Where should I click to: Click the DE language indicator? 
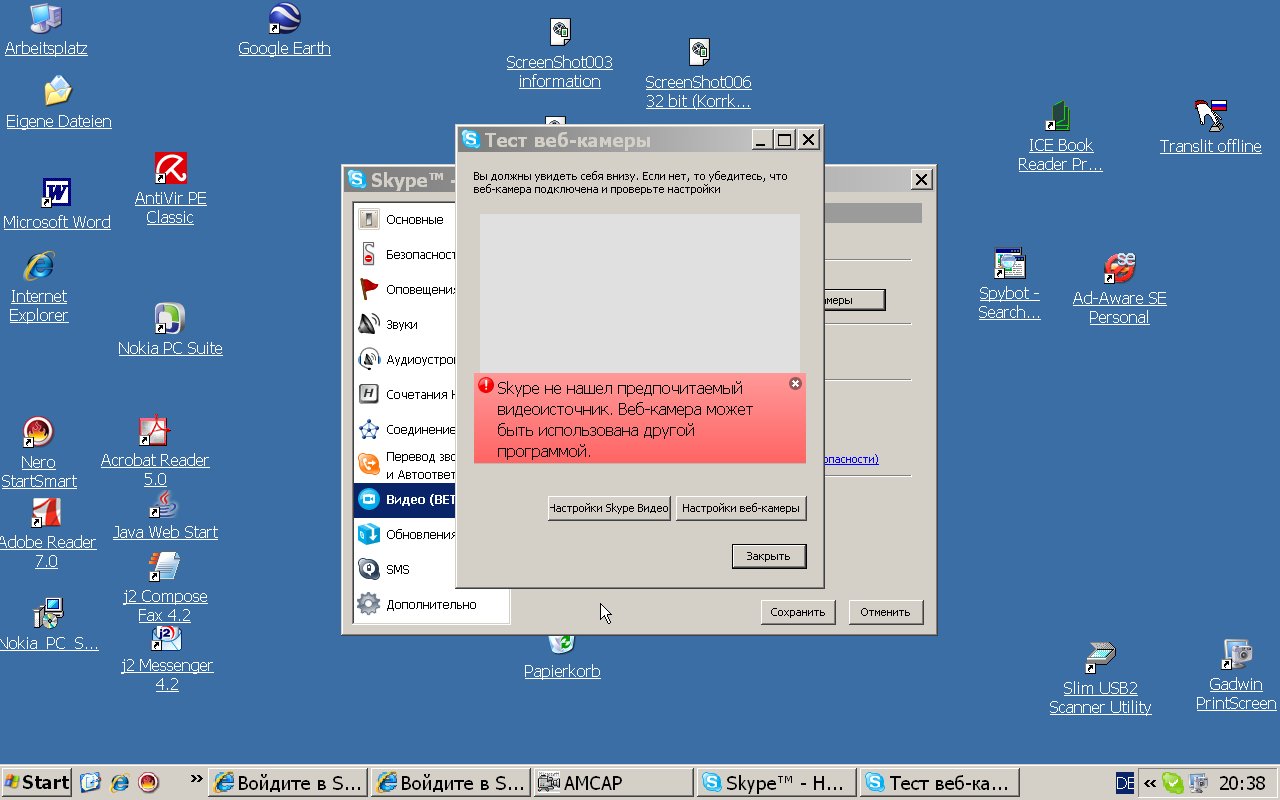[1125, 783]
